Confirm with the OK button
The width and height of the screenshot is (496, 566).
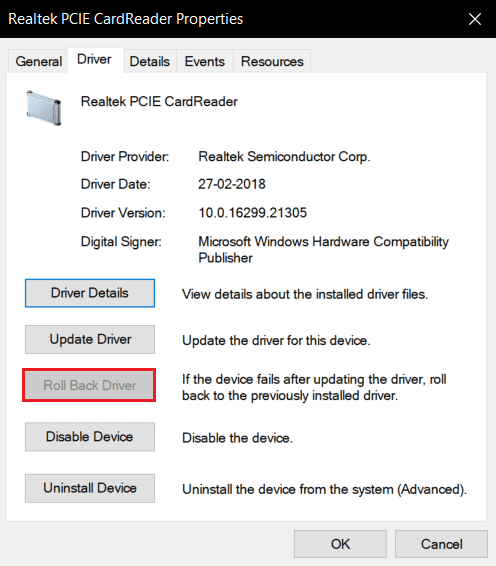[340, 544]
